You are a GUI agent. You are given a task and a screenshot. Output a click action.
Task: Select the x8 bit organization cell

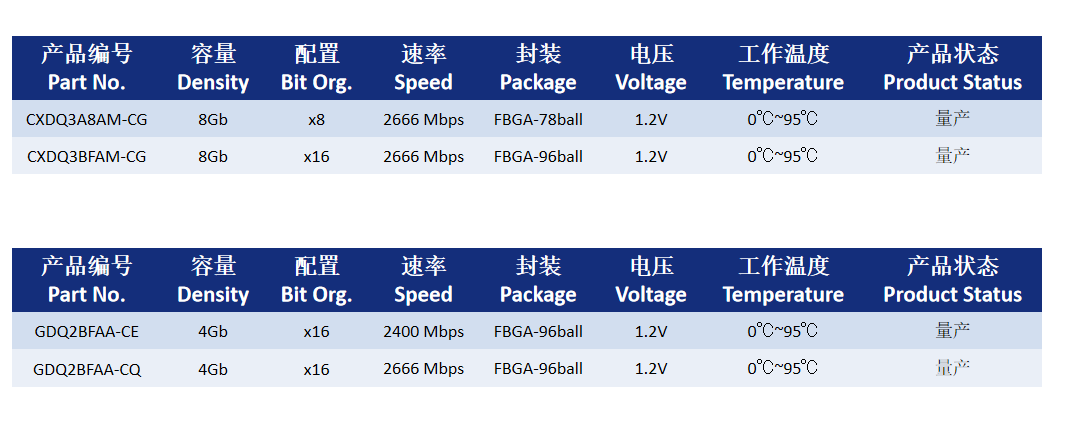316,120
